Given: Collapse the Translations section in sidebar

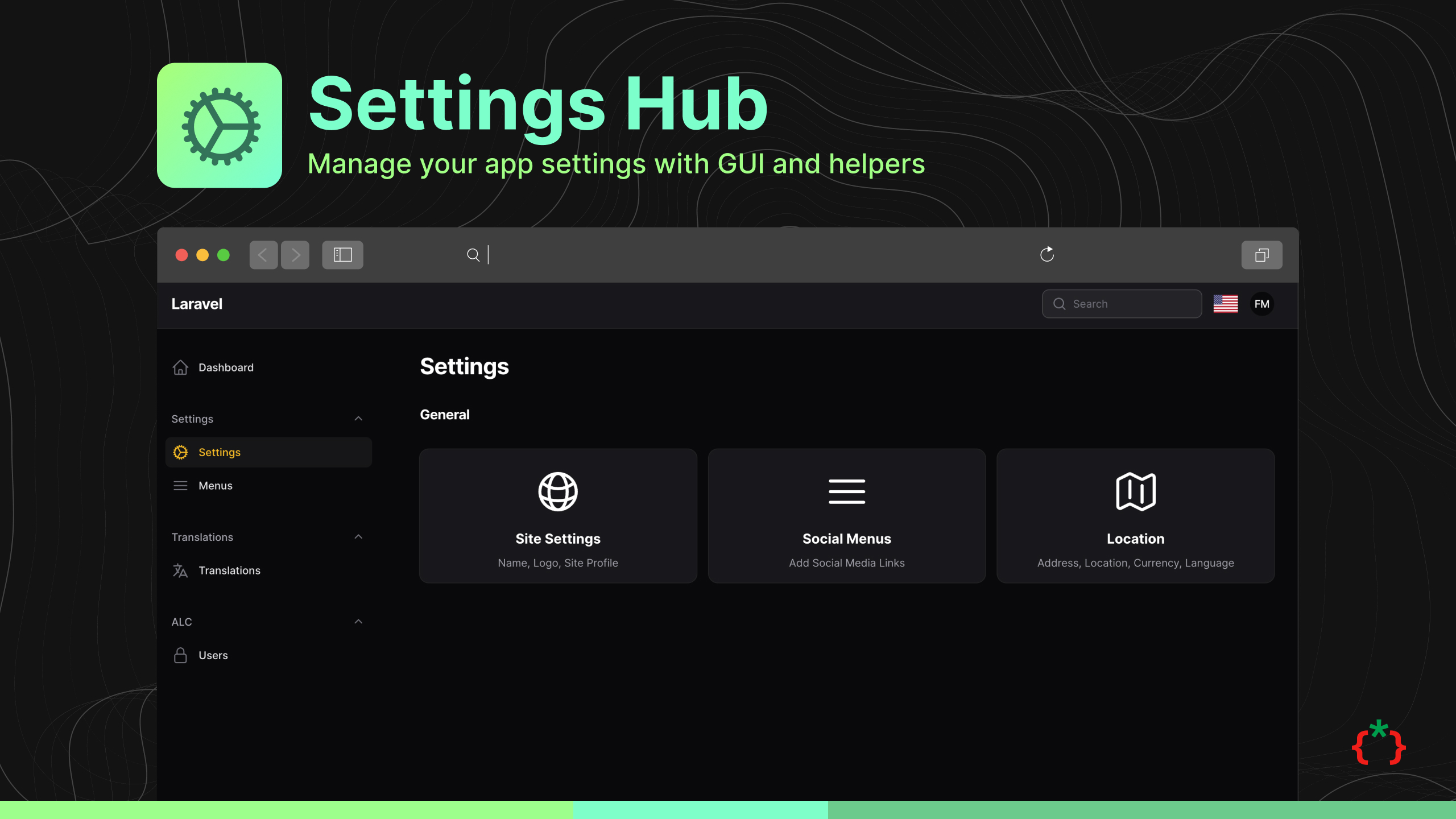Looking at the screenshot, I should [x=358, y=536].
